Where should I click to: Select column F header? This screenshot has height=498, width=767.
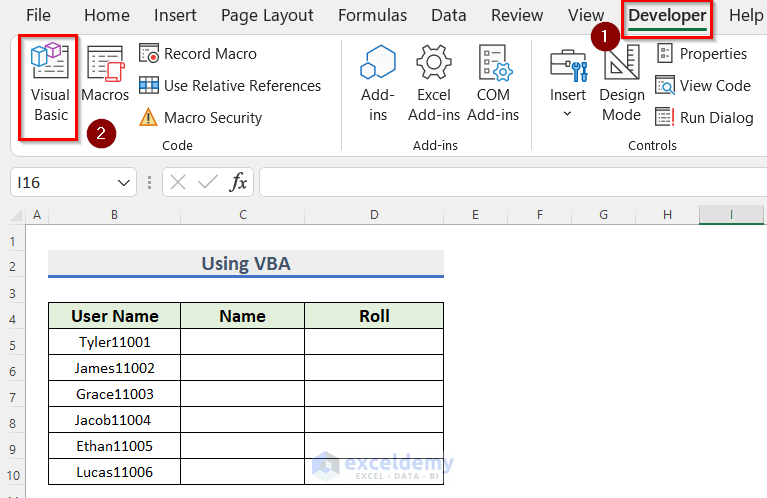540,215
